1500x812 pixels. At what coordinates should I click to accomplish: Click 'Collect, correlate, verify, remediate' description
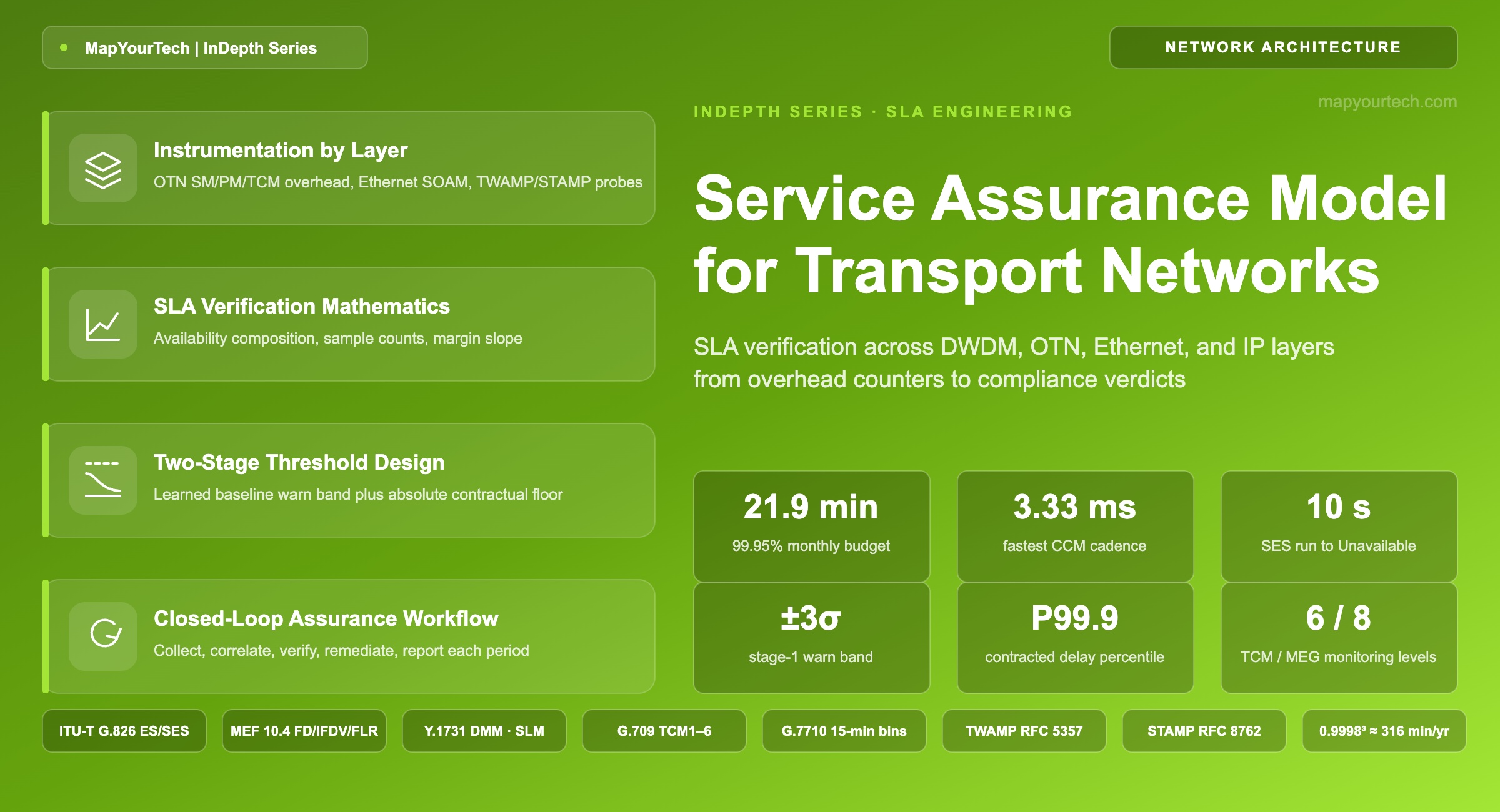(x=341, y=650)
